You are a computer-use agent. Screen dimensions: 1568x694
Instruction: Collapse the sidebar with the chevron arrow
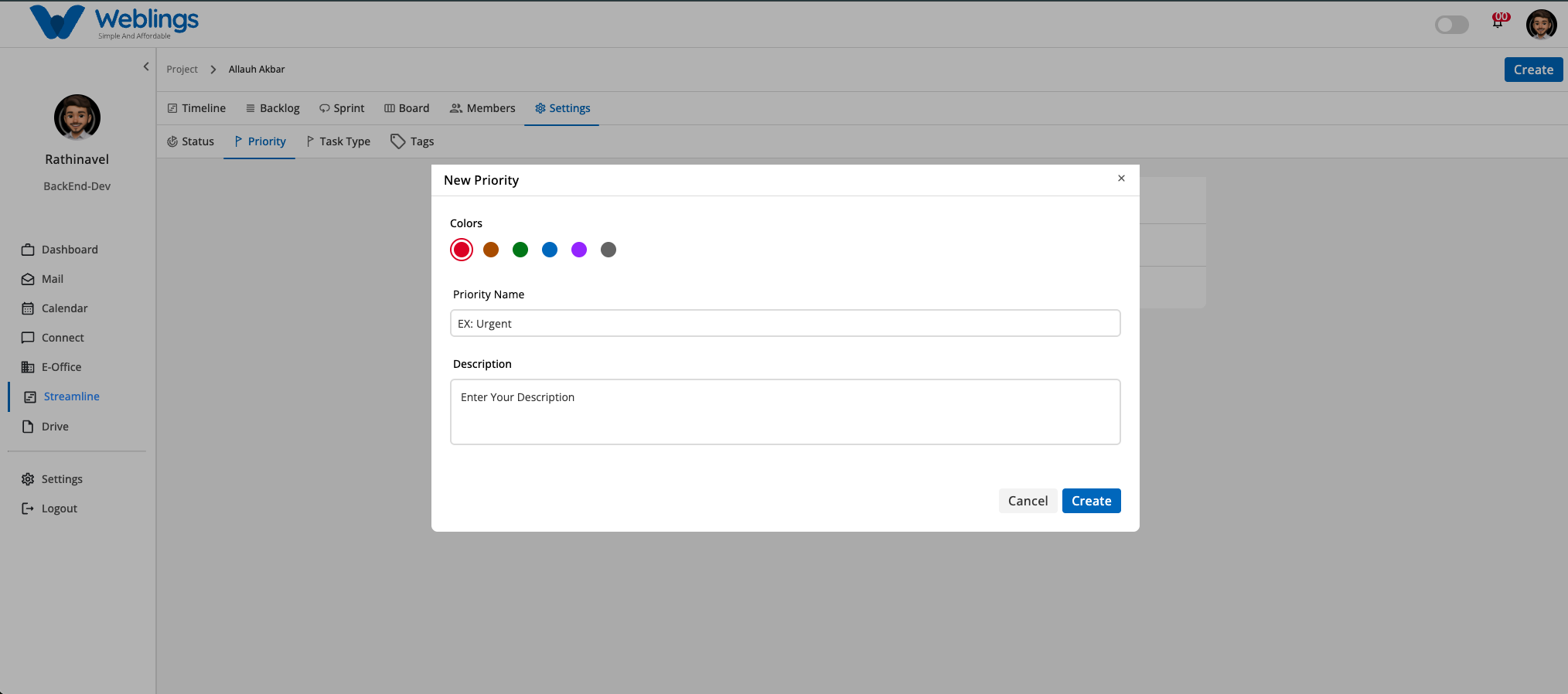(146, 66)
